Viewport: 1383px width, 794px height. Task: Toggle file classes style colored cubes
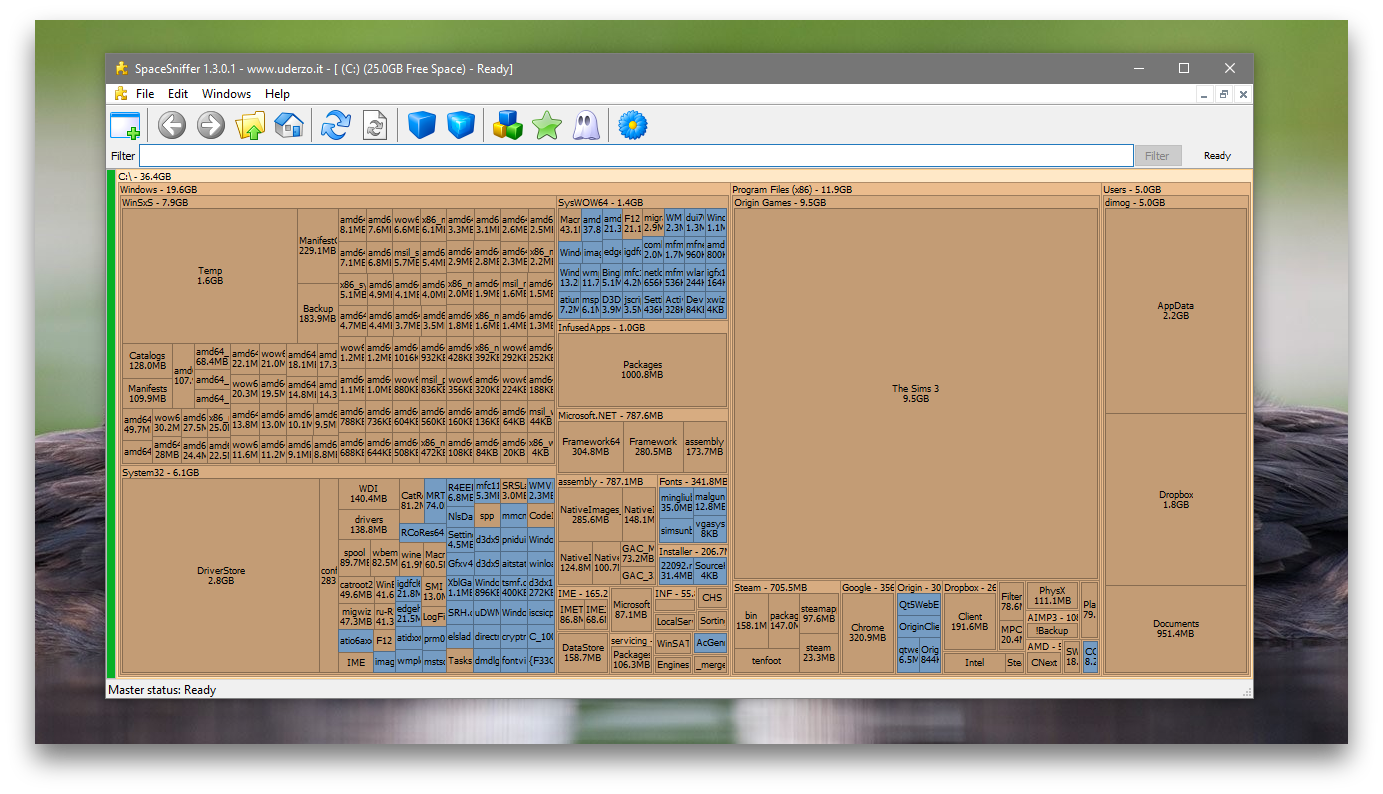pos(508,125)
